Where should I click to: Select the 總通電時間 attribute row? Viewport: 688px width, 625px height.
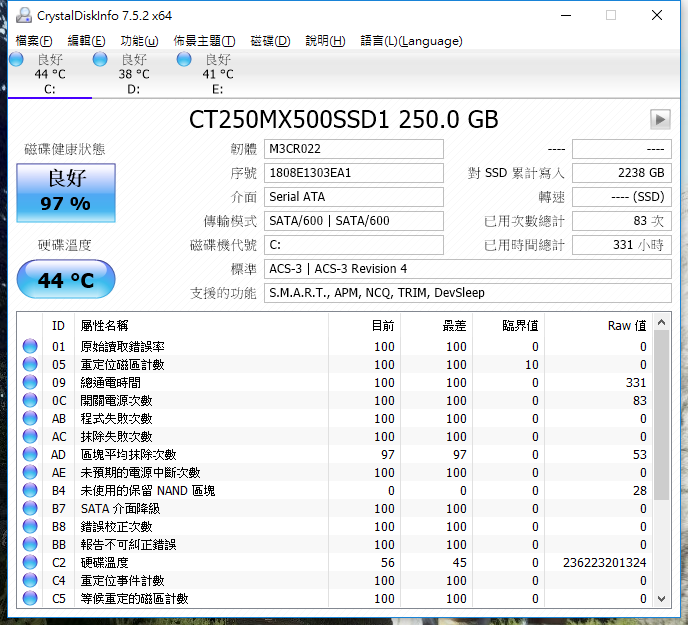[x=336, y=382]
